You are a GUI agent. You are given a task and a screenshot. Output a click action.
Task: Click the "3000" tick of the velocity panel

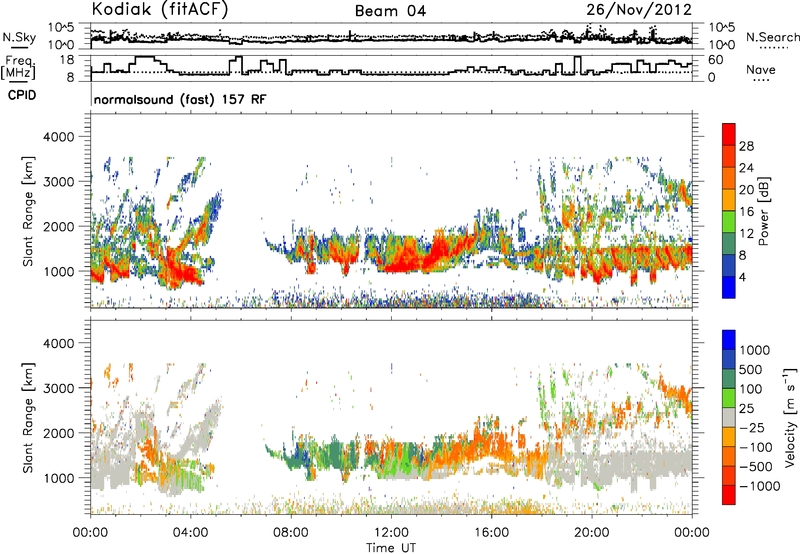(59, 388)
